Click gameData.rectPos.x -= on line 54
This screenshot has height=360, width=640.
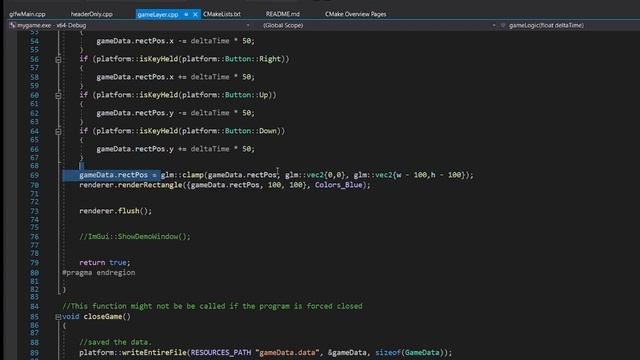[141, 41]
